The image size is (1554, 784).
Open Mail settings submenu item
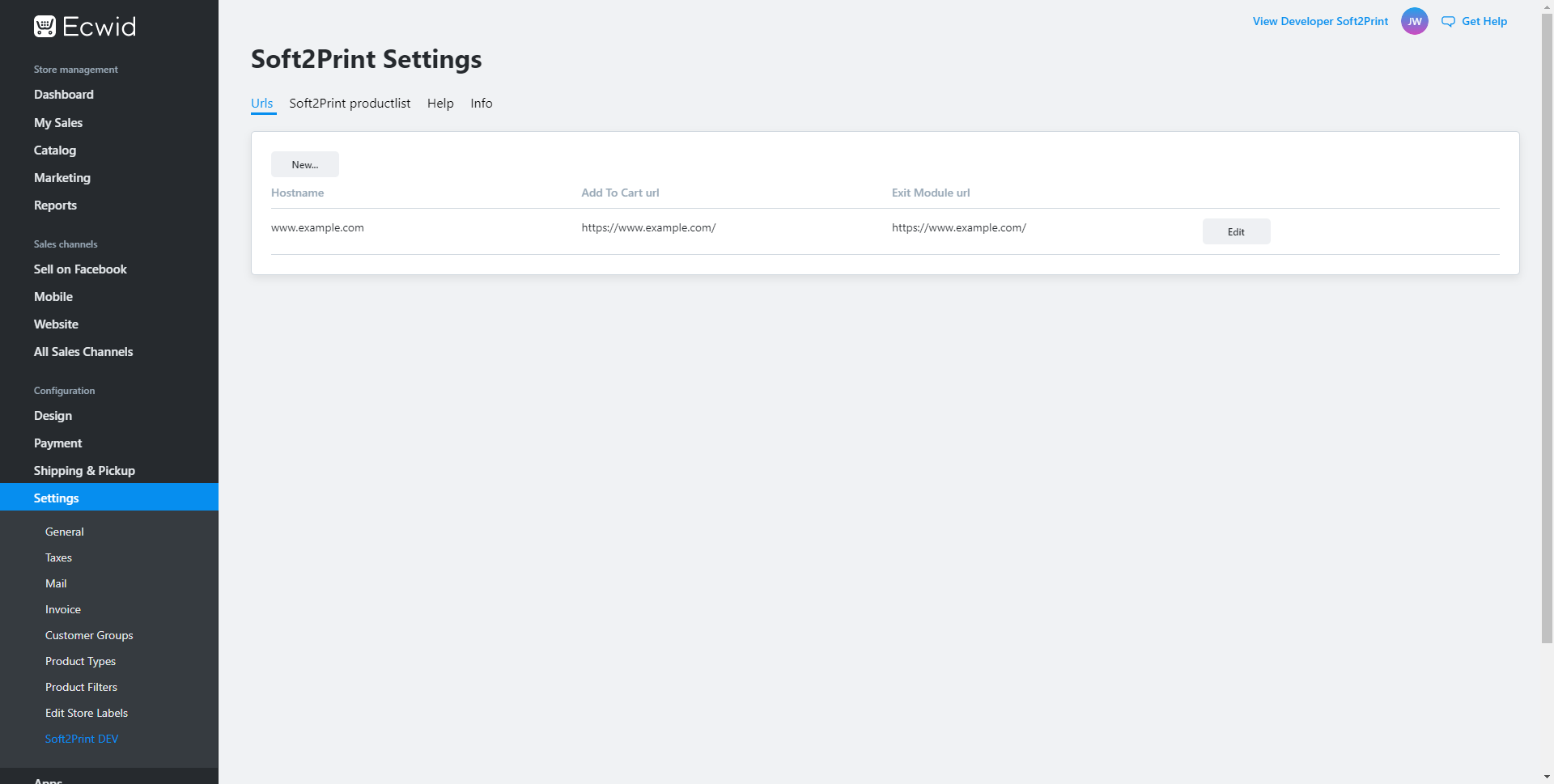tap(56, 583)
